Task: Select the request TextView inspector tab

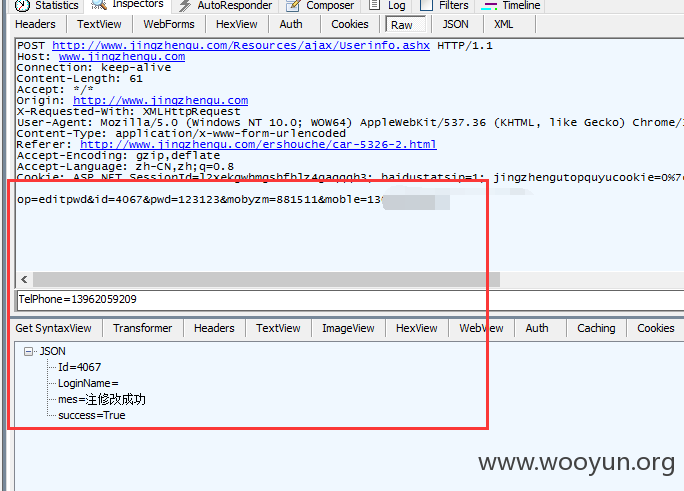Action: tap(99, 24)
